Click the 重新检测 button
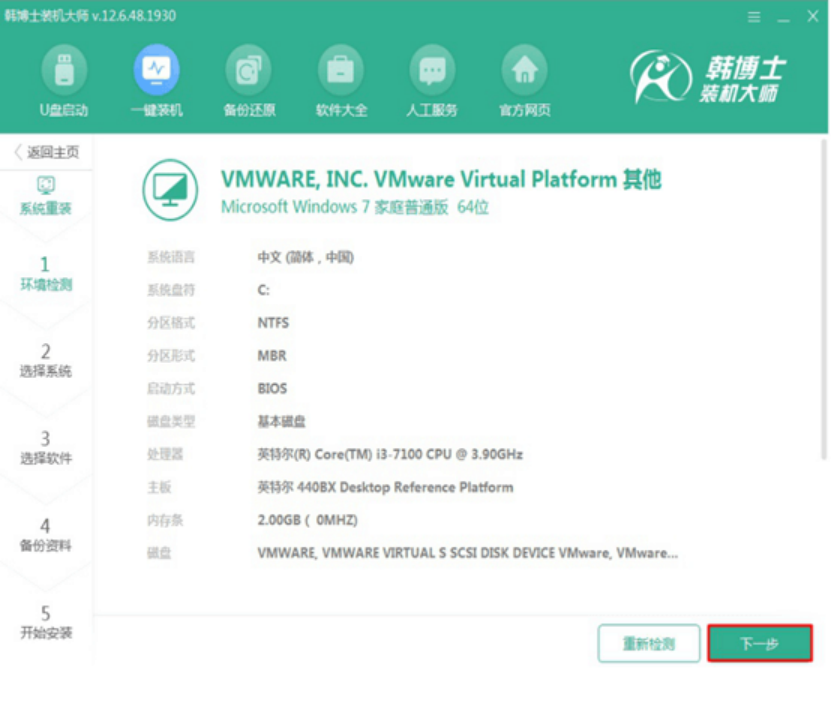The width and height of the screenshot is (831, 718). 648,644
